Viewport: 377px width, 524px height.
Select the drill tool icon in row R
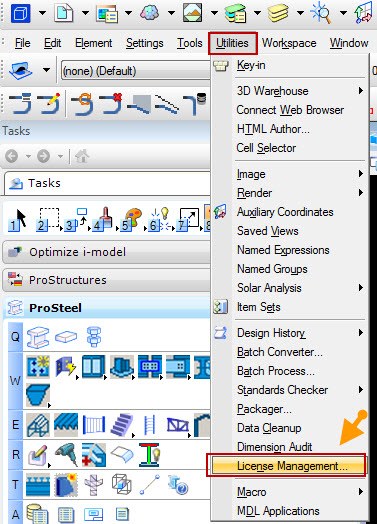click(x=66, y=454)
